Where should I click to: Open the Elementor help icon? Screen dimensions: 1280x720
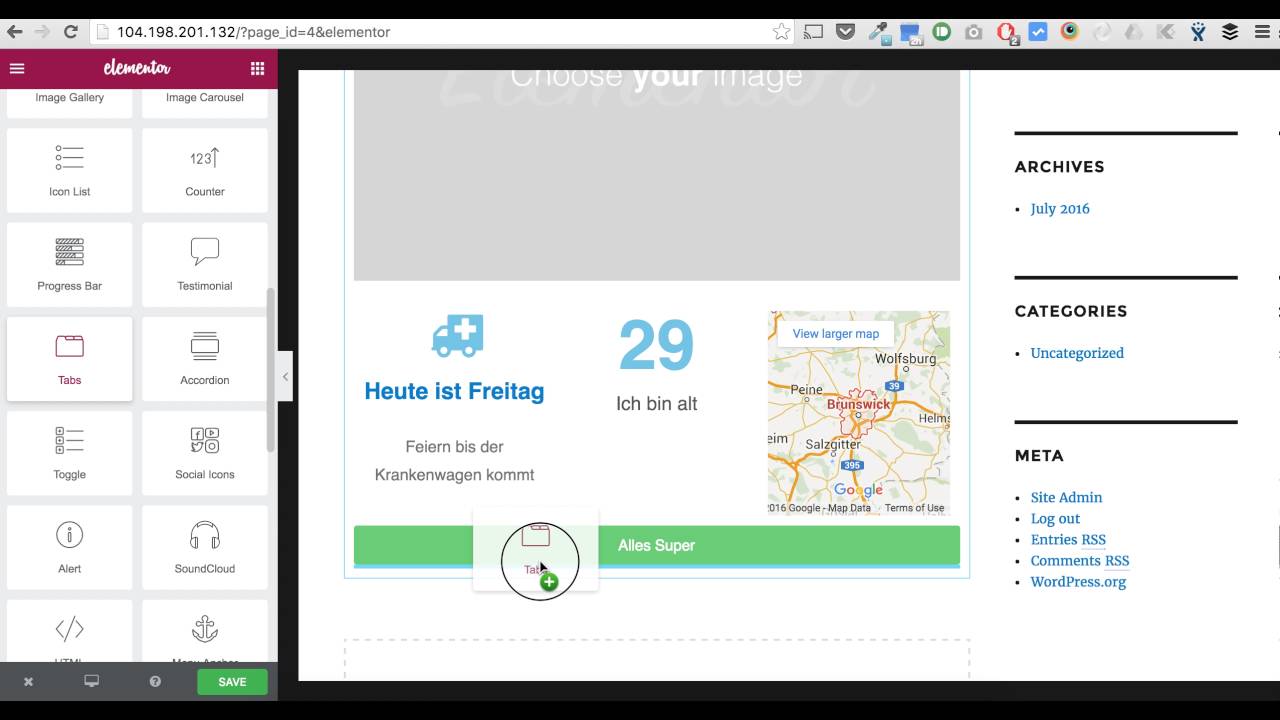coord(155,682)
